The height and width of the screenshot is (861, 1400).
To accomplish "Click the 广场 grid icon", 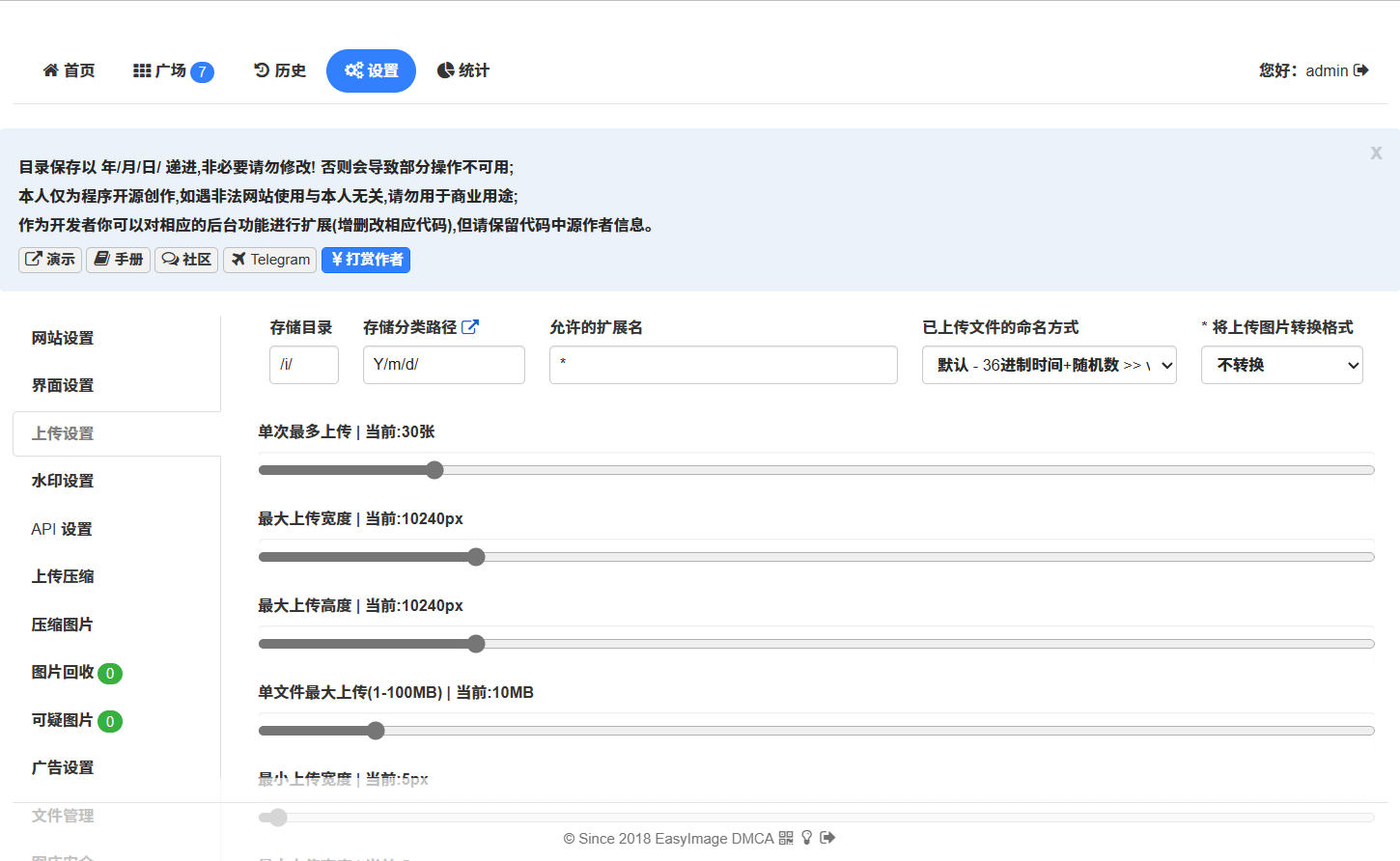I will click(140, 69).
